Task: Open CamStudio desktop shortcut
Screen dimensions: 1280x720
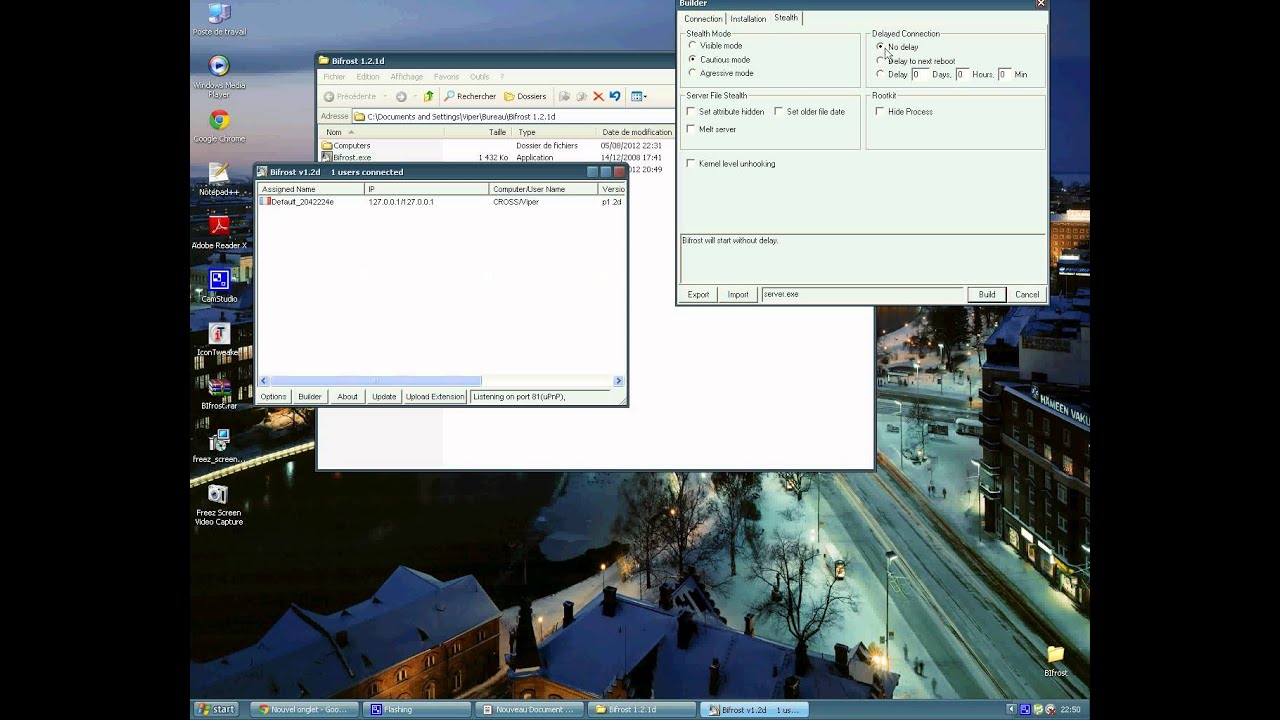Action: pos(219,287)
